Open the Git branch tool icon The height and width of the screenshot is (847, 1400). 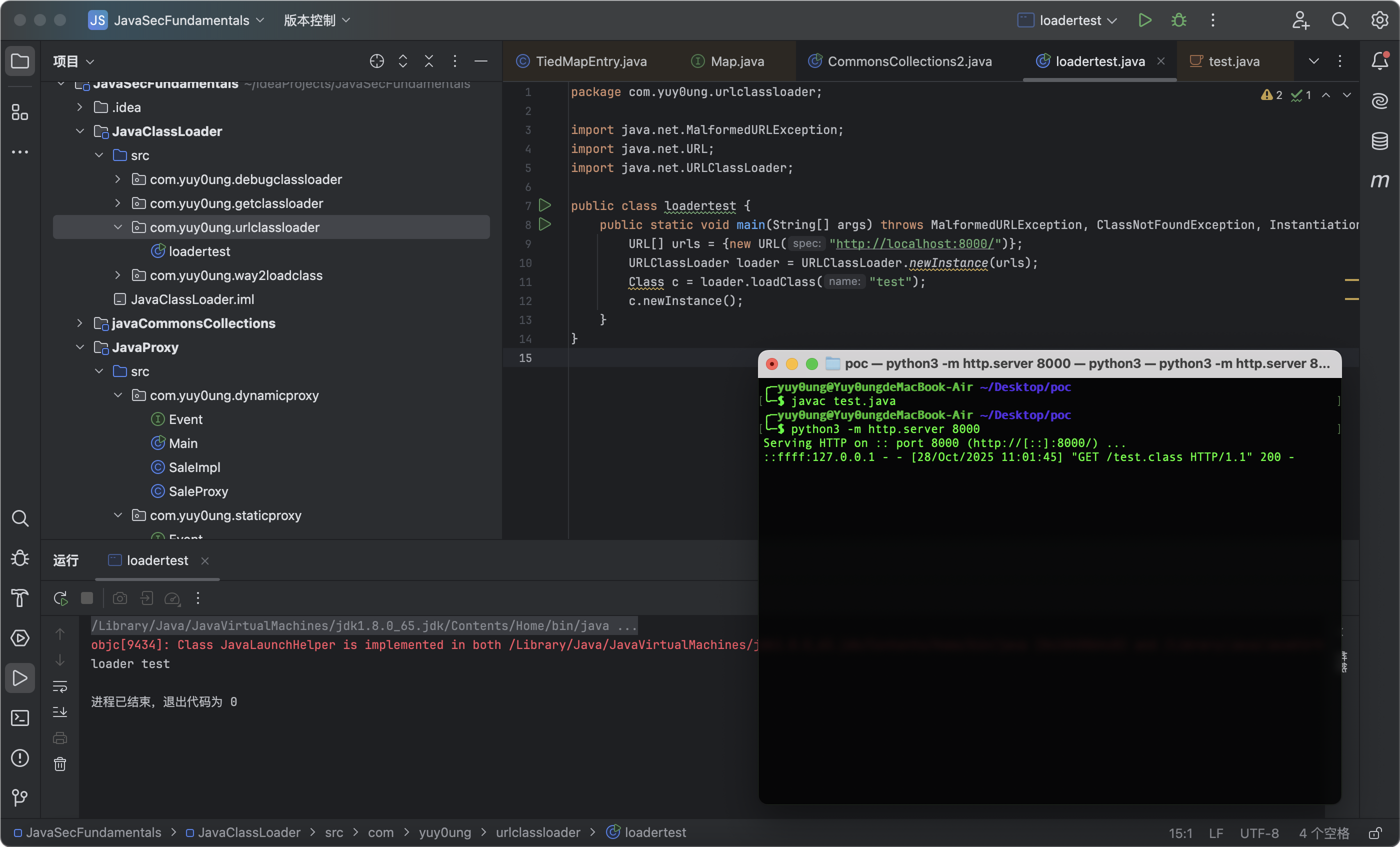[x=20, y=798]
